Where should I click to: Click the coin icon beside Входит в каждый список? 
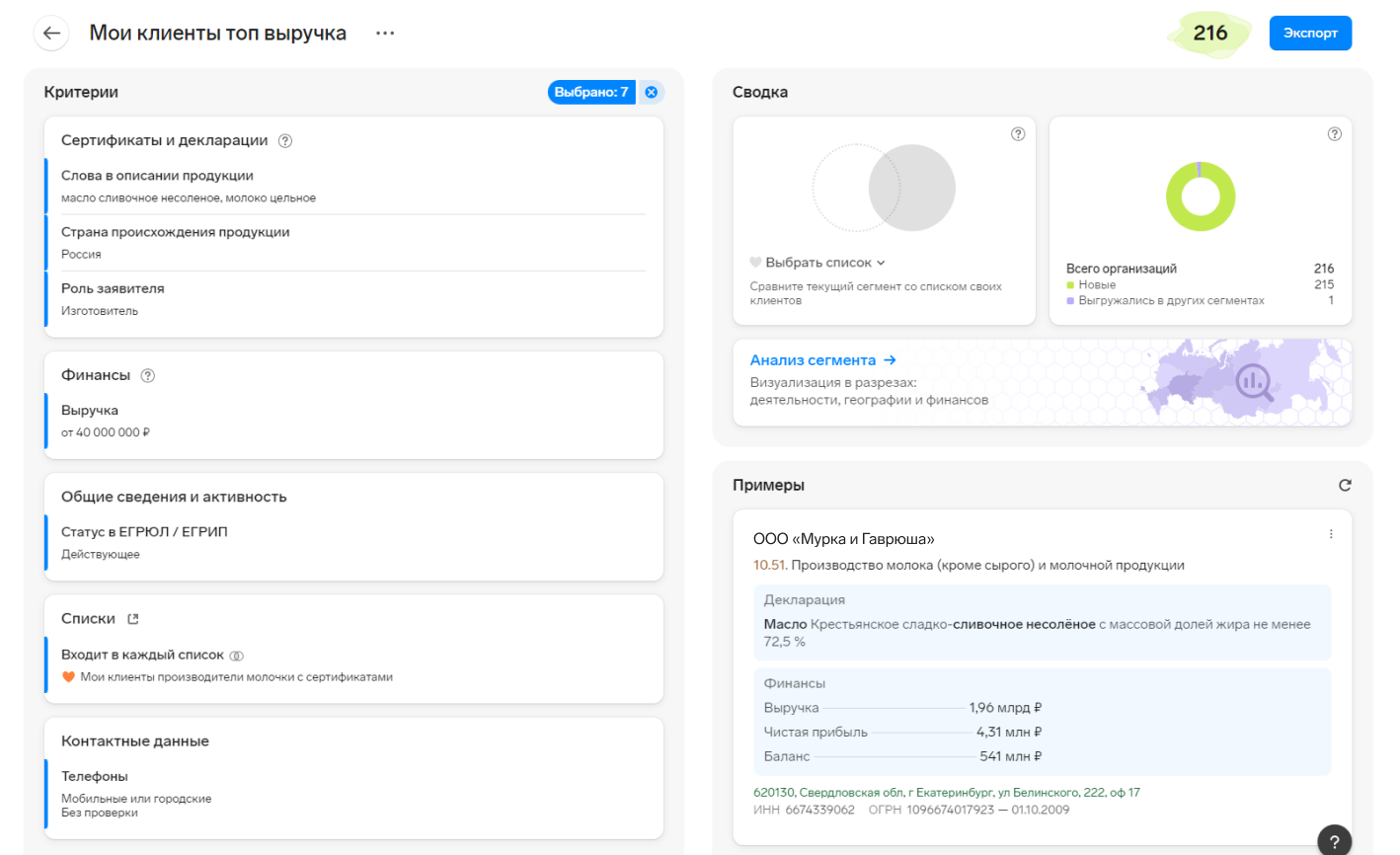[237, 656]
